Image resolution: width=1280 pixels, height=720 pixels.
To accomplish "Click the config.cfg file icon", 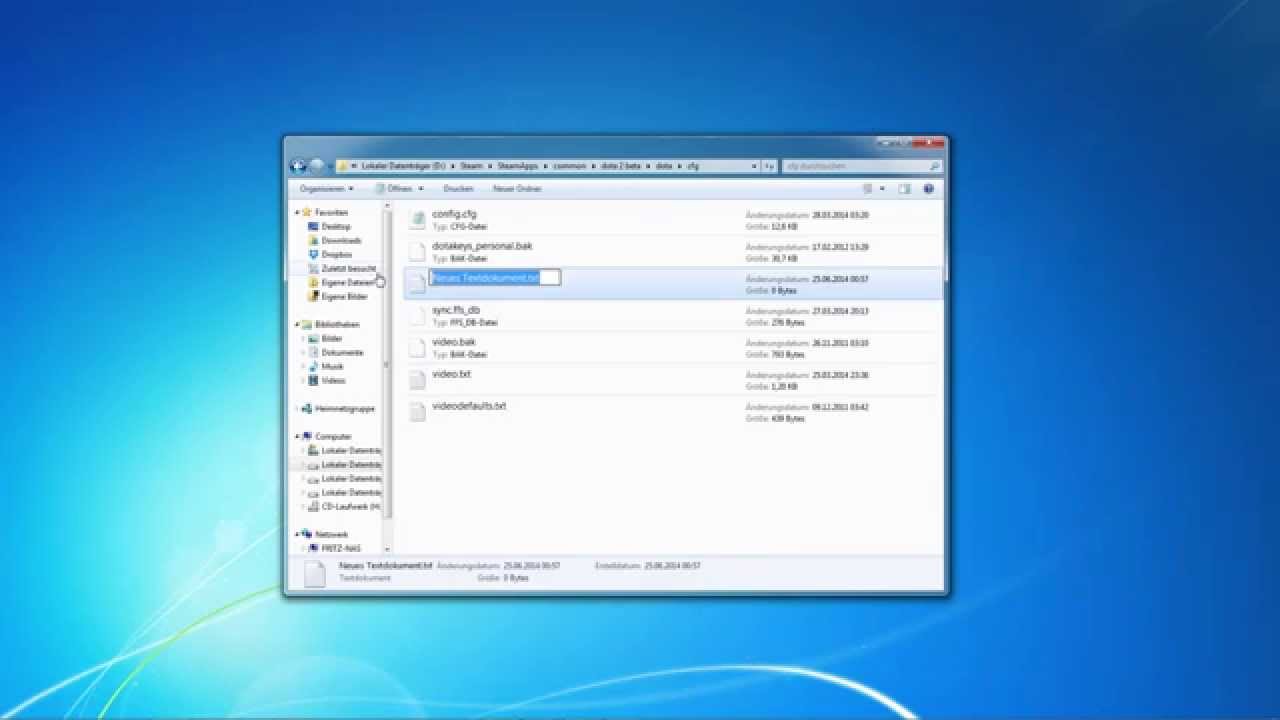I will pos(417,220).
